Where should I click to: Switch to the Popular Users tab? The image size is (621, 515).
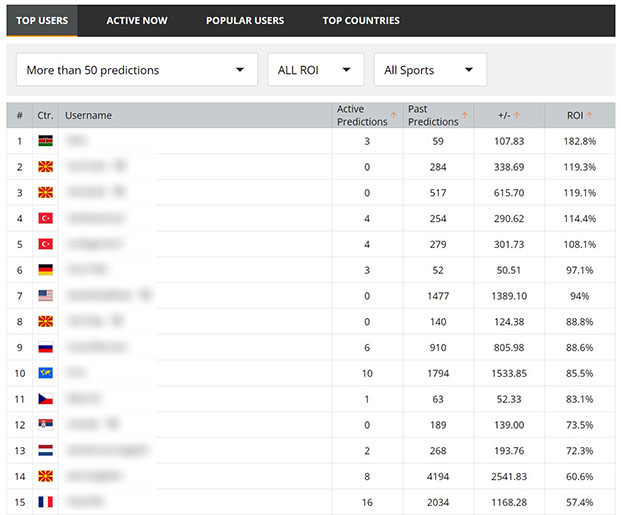(245, 21)
